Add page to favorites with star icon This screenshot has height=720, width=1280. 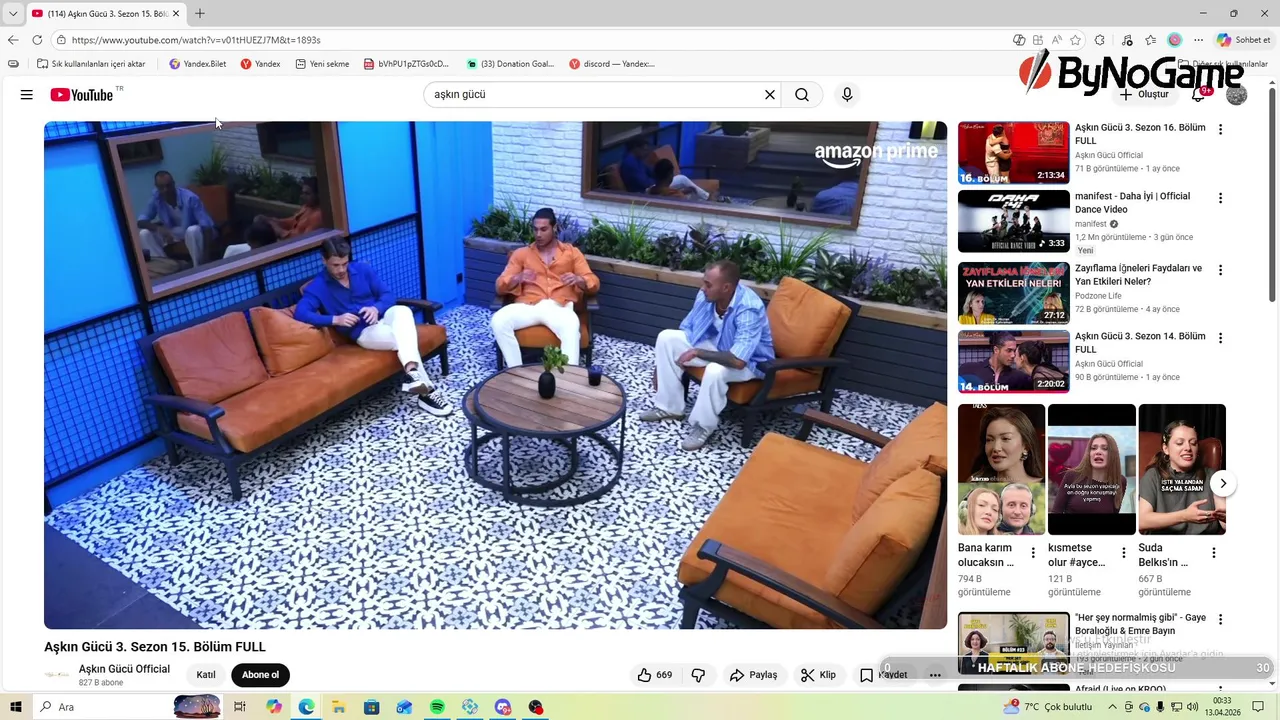point(1075,40)
